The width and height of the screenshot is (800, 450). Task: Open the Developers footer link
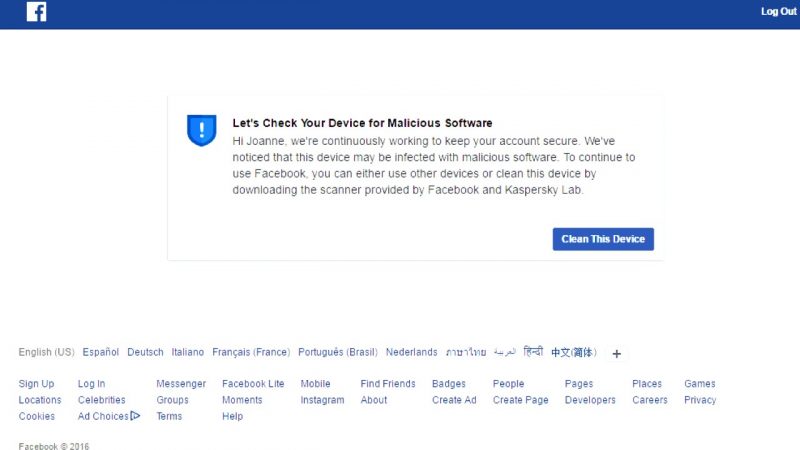(x=590, y=400)
